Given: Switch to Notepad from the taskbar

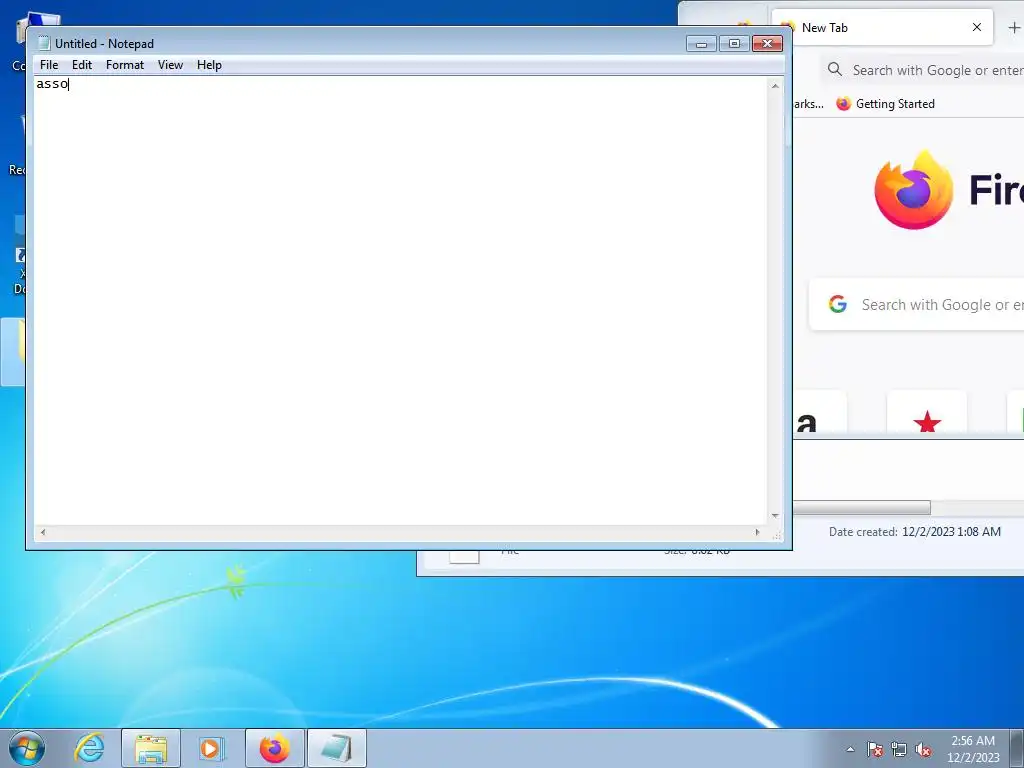Looking at the screenshot, I should (336, 748).
